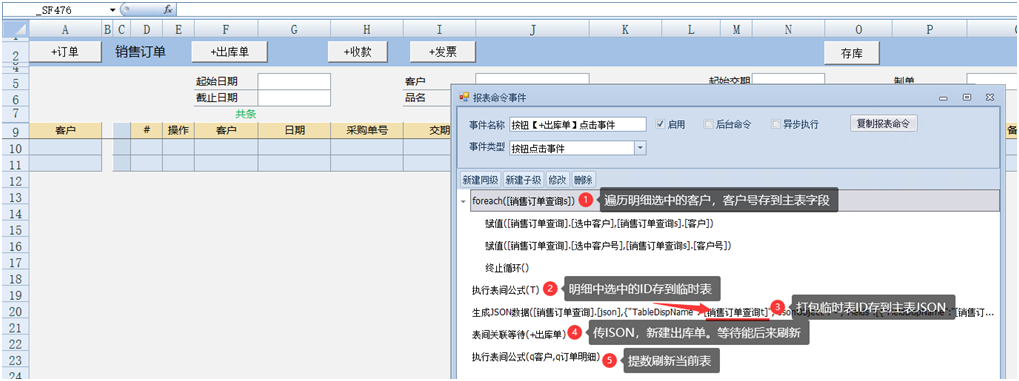Click the 事件名称 text field

pos(578,124)
